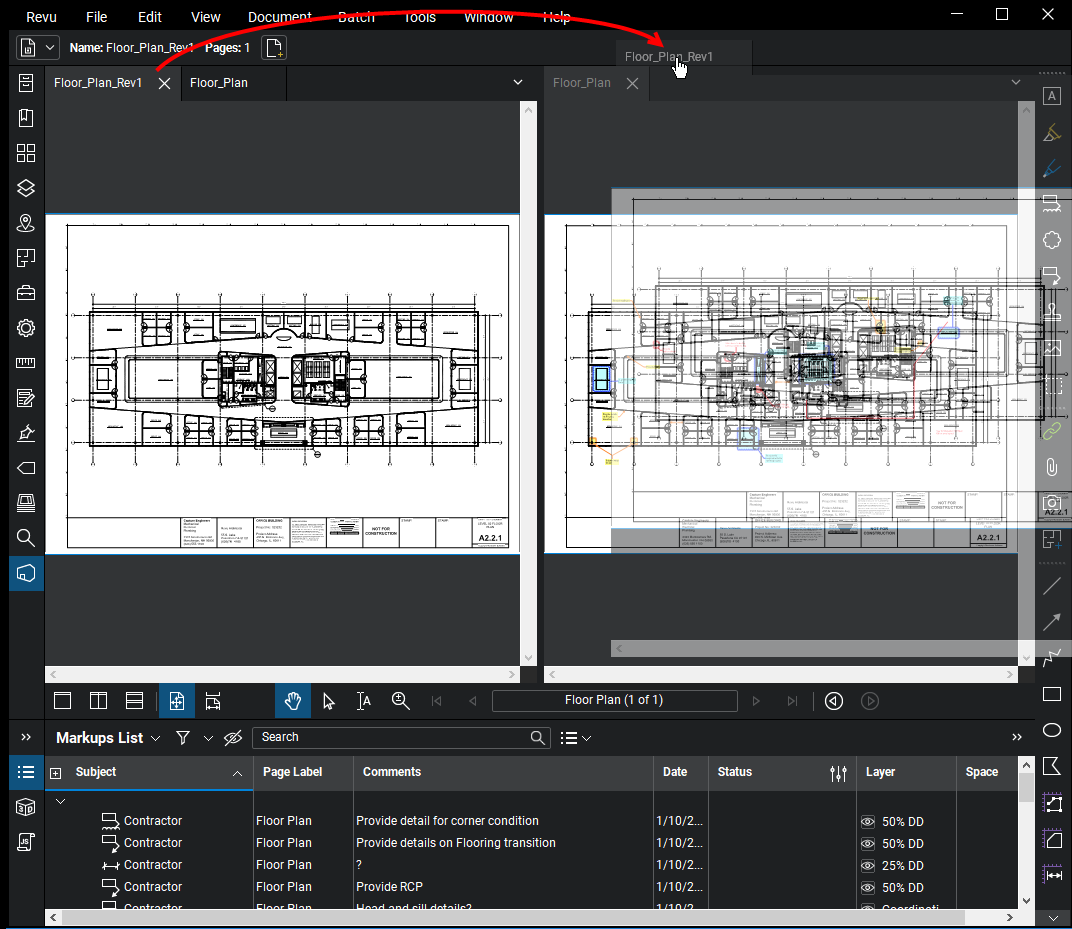The height and width of the screenshot is (929, 1072).
Task: Select the Text Select tool
Action: [x=365, y=701]
